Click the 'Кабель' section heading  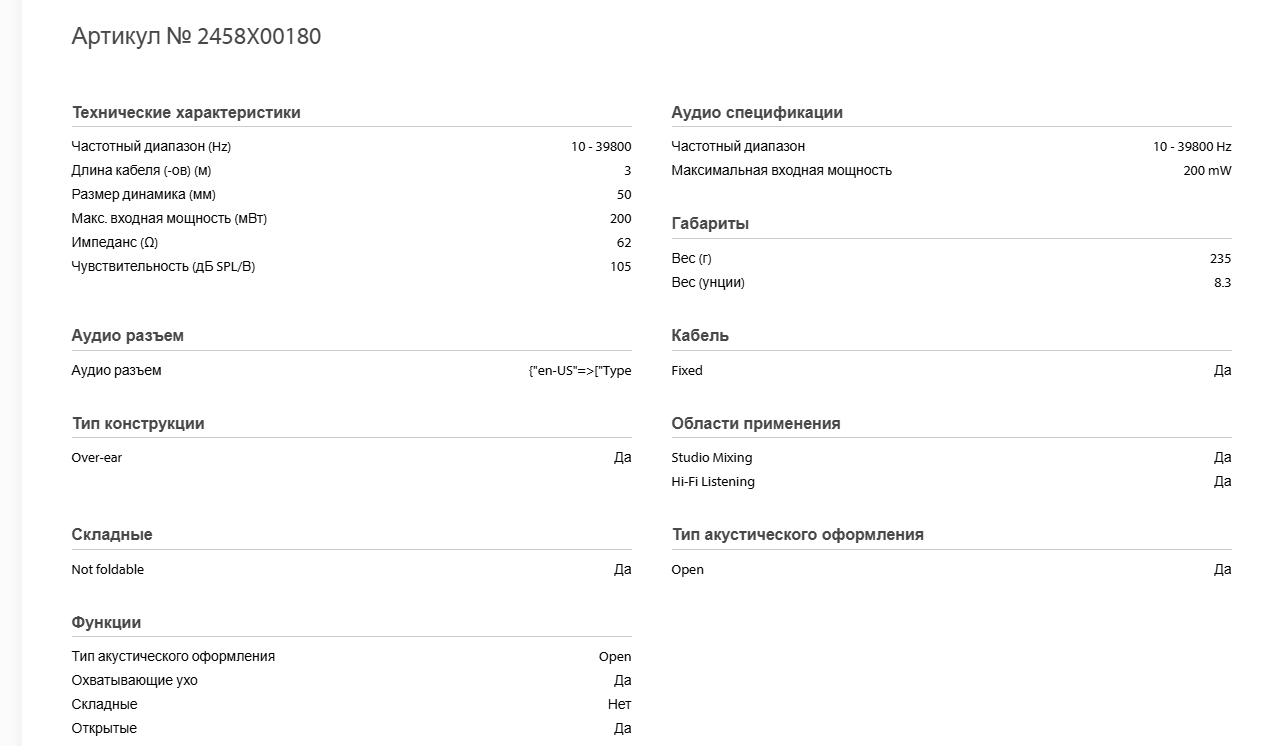700,336
